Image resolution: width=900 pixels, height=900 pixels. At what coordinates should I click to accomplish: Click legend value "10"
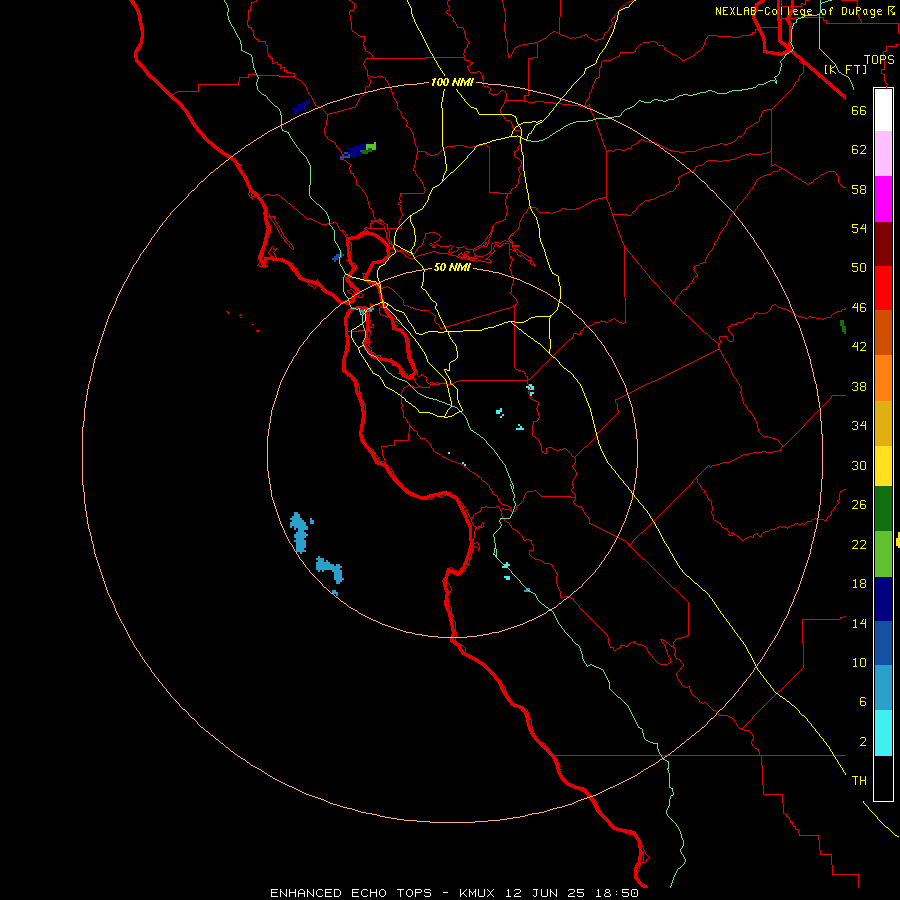coord(859,663)
